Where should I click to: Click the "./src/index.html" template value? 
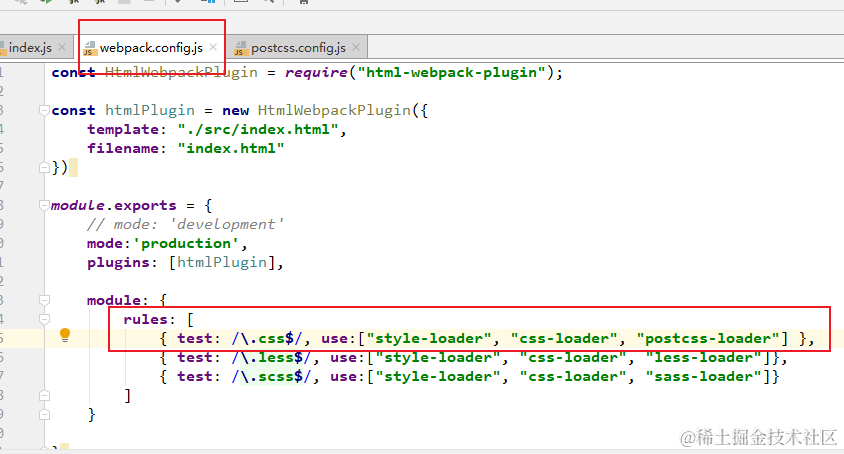(258, 129)
